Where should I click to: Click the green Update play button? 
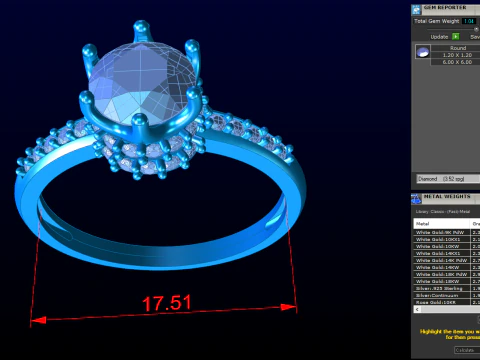[x=456, y=36]
